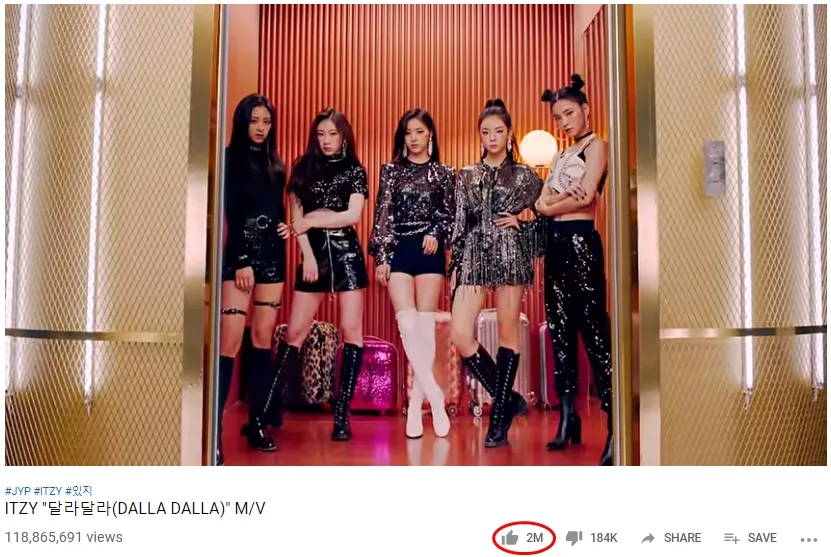Click the member with double bun hairstyle
The width and height of the screenshot is (831, 557).
pos(574,262)
